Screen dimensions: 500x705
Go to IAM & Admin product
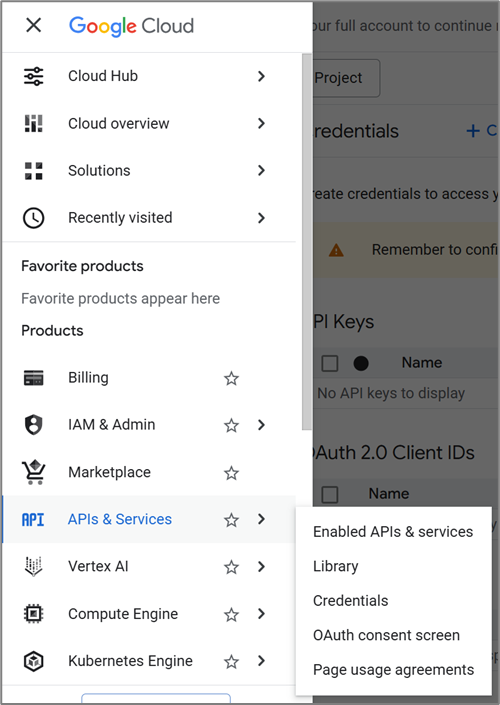click(x=112, y=425)
